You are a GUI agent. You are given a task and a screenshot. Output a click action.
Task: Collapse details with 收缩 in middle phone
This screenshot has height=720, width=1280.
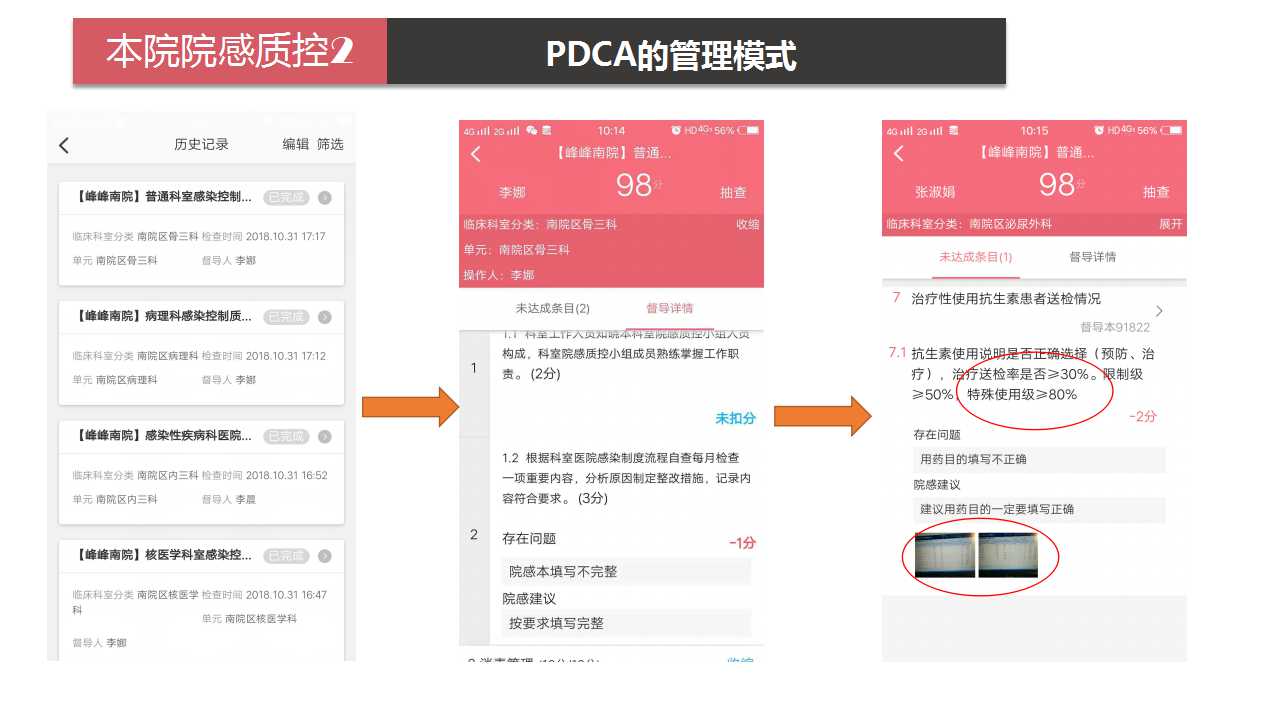click(x=748, y=224)
